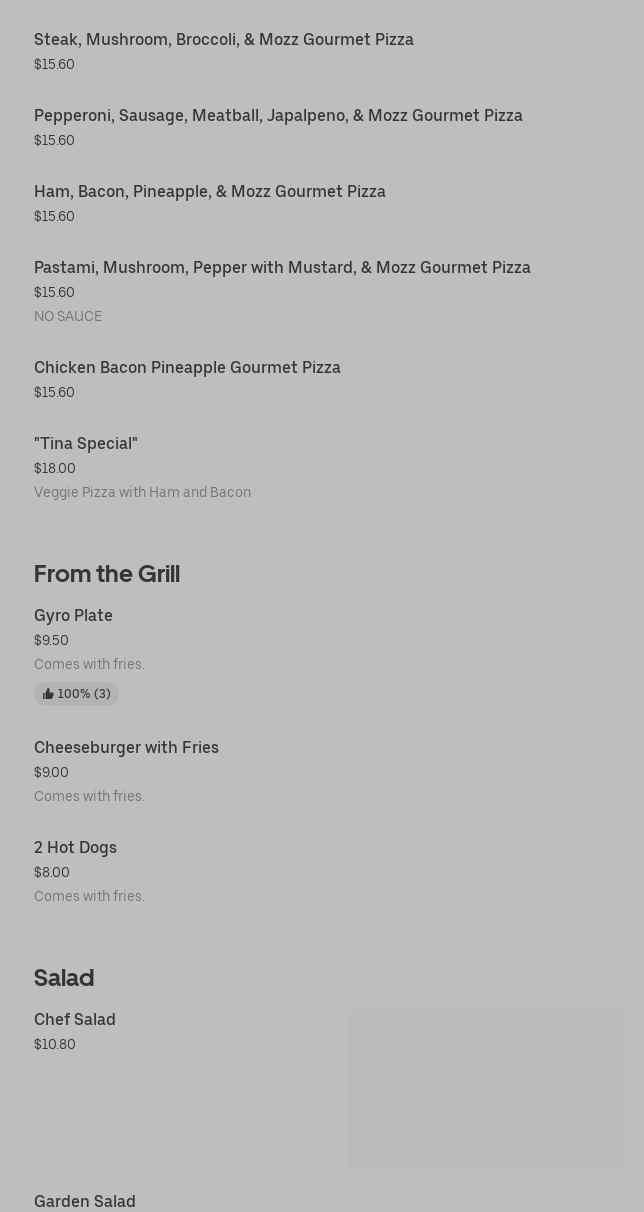
Task: Click the $18.00 price of Tina Special
Action: click(x=55, y=469)
